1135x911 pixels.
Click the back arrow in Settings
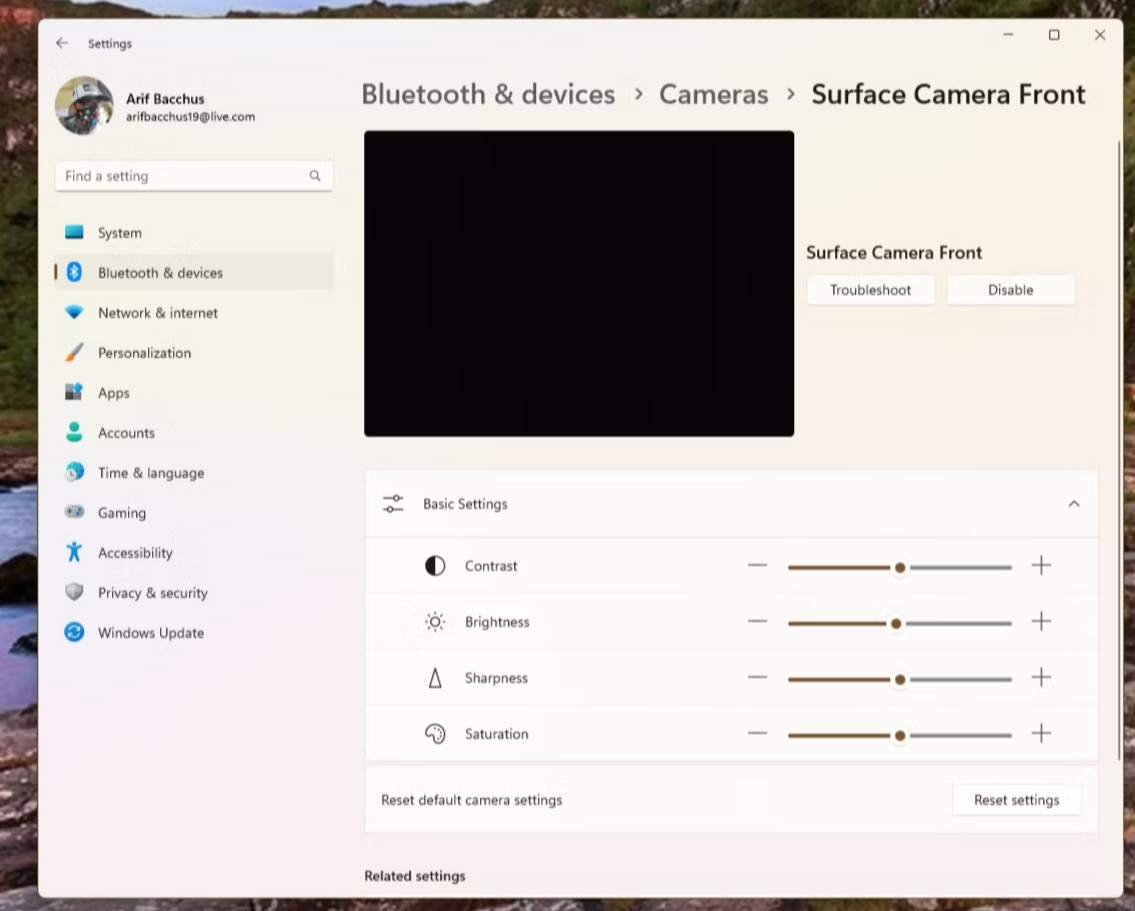62,43
